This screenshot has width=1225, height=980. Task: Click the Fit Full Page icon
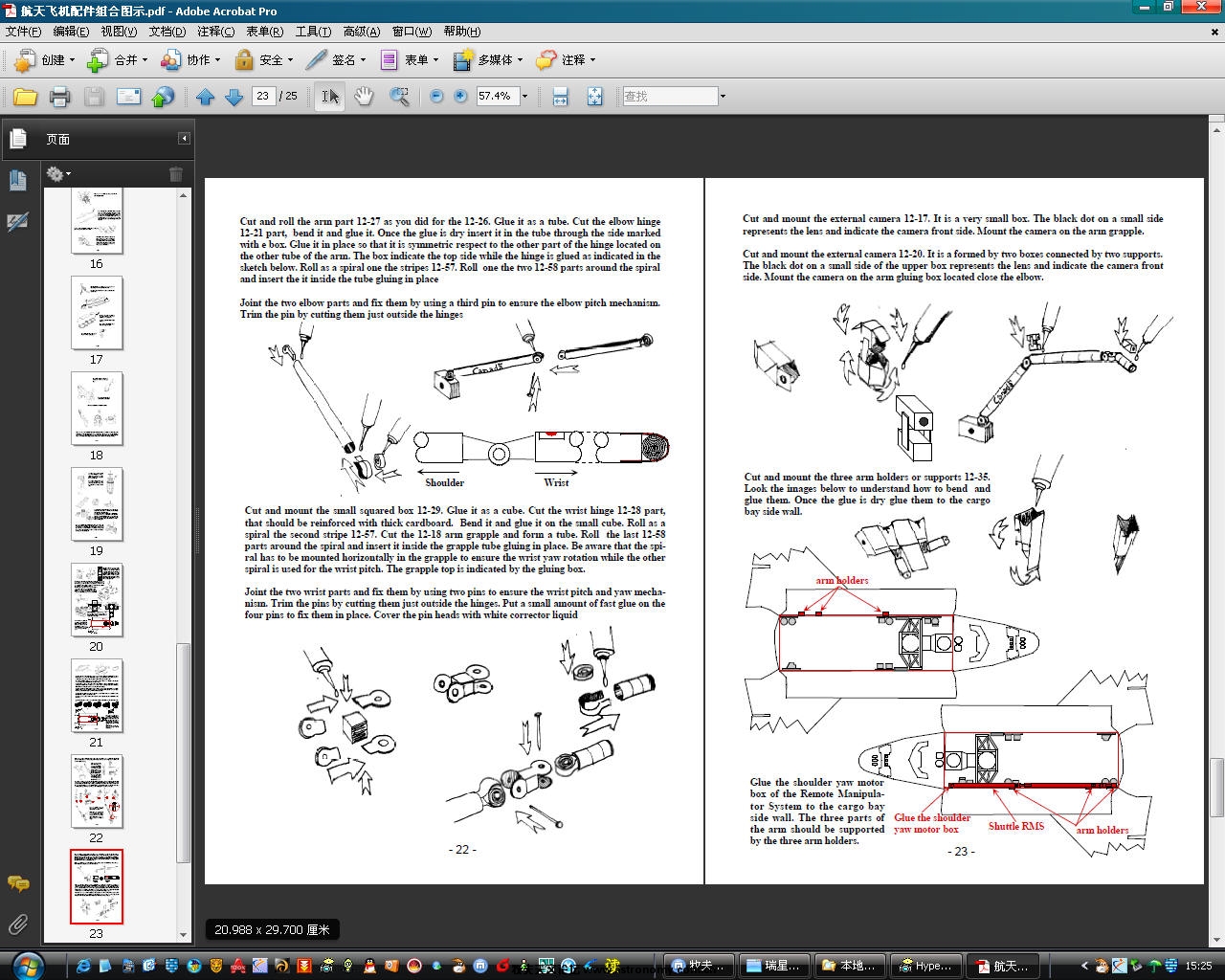(x=594, y=97)
